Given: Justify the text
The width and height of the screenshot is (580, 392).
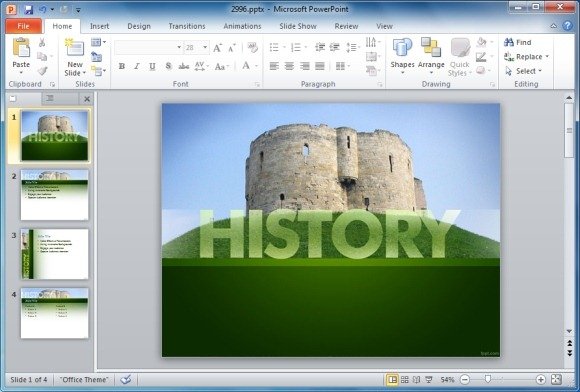Looking at the screenshot, I should (320, 66).
